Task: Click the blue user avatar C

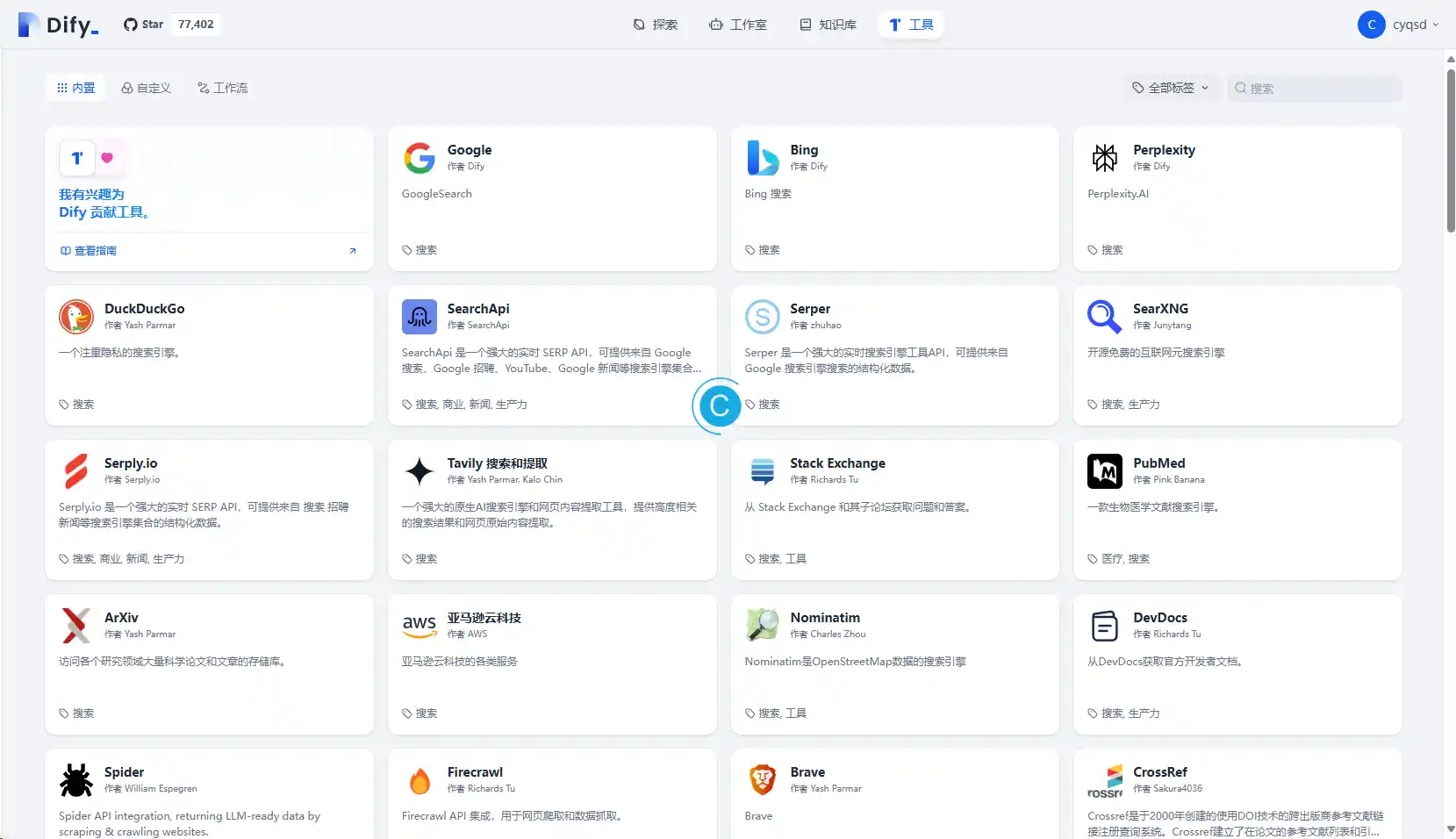Action: click(1371, 25)
